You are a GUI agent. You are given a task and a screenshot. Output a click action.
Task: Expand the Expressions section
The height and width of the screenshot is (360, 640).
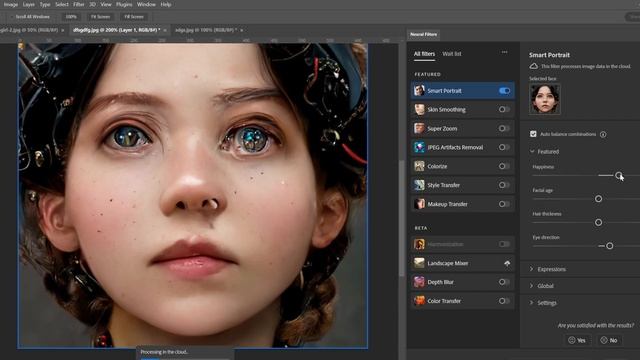531,269
